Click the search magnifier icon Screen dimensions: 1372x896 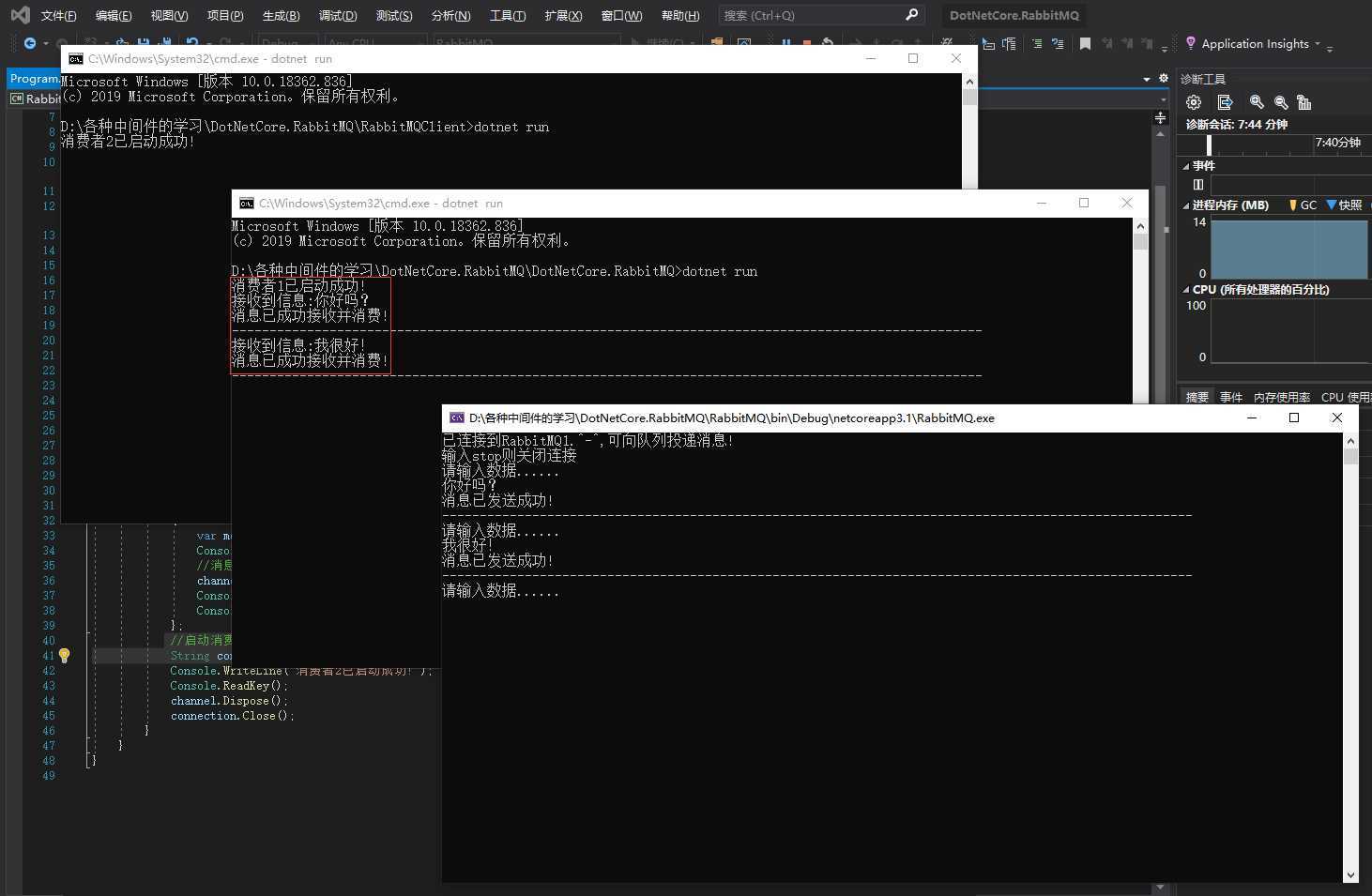(911, 15)
